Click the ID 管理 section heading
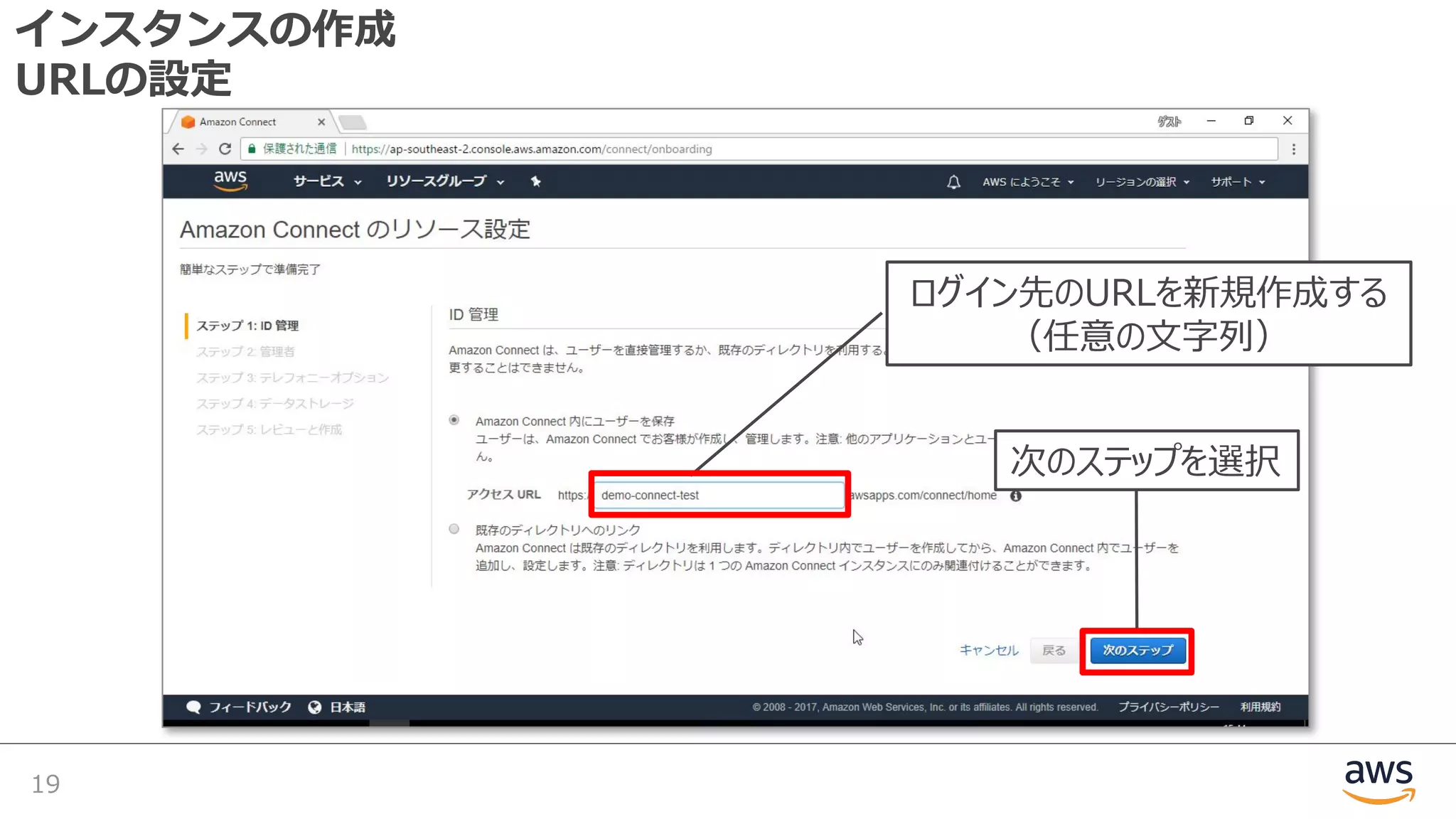Image resolution: width=1456 pixels, height=819 pixels. click(x=473, y=314)
